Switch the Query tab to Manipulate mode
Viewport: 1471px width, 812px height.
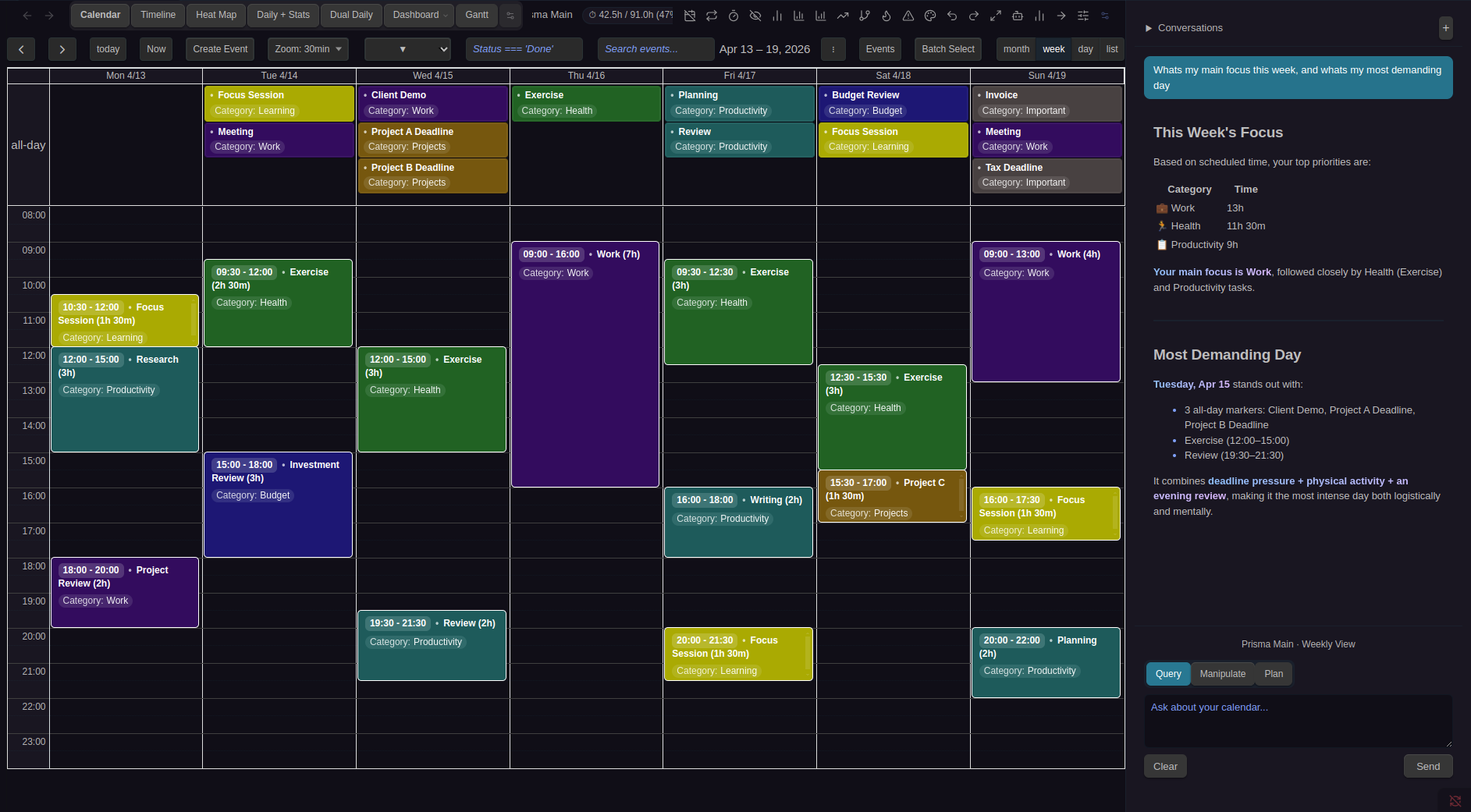[1222, 673]
